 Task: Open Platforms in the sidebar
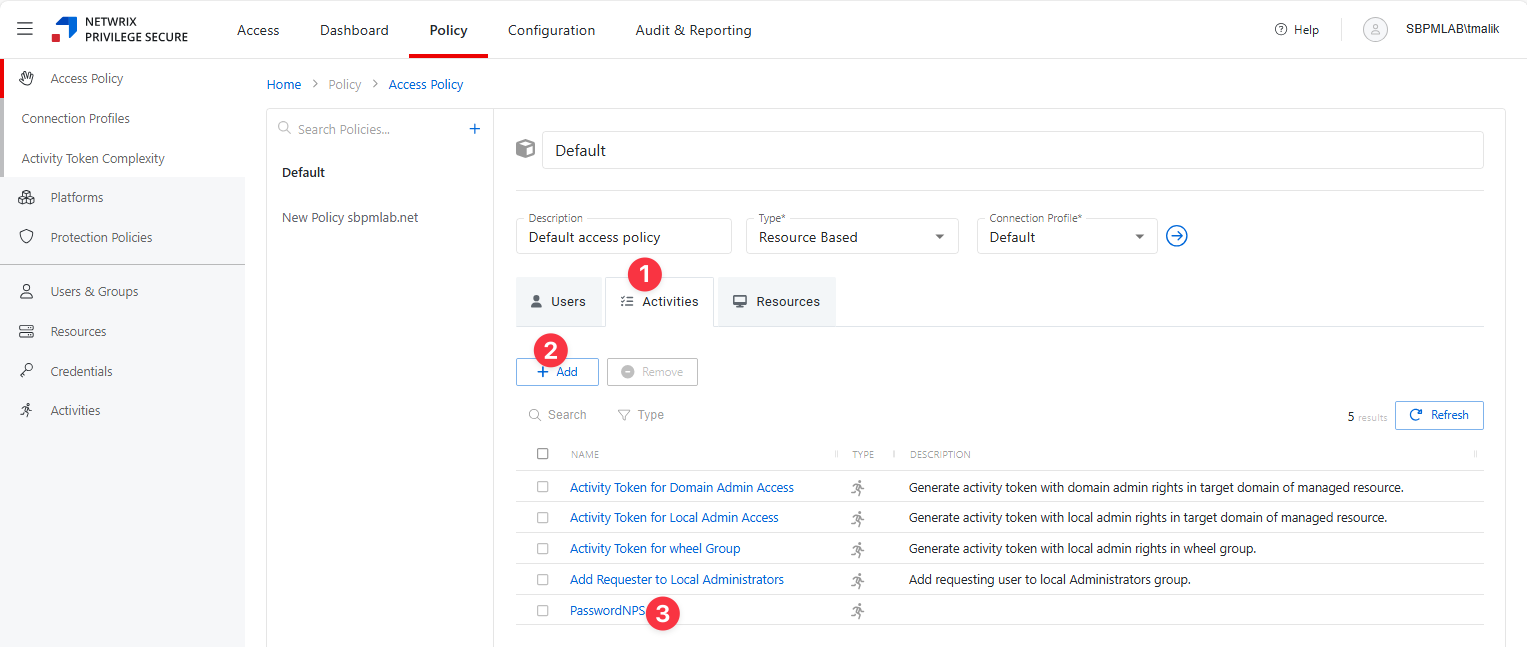(x=77, y=198)
